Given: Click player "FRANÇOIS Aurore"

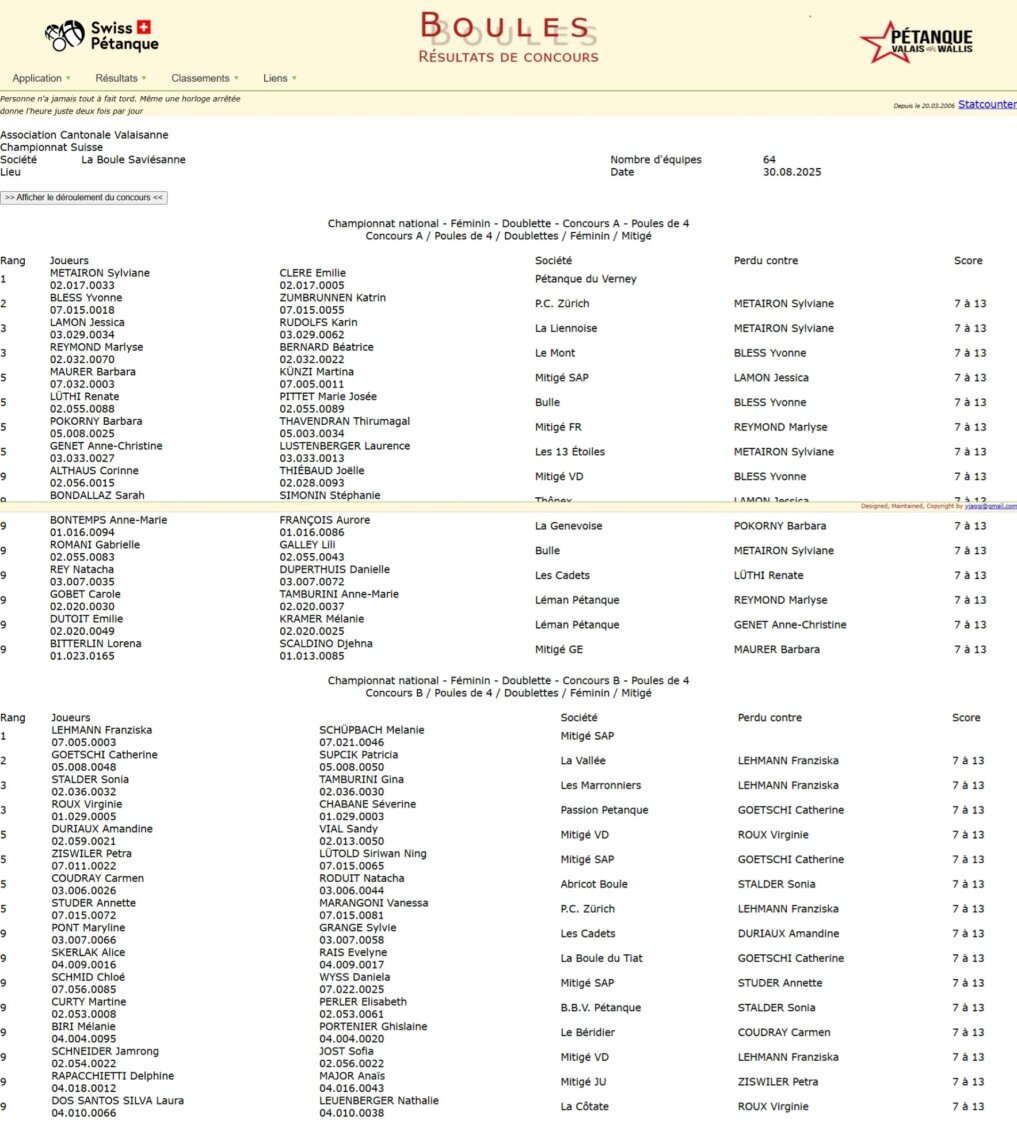Looking at the screenshot, I should (x=325, y=520).
